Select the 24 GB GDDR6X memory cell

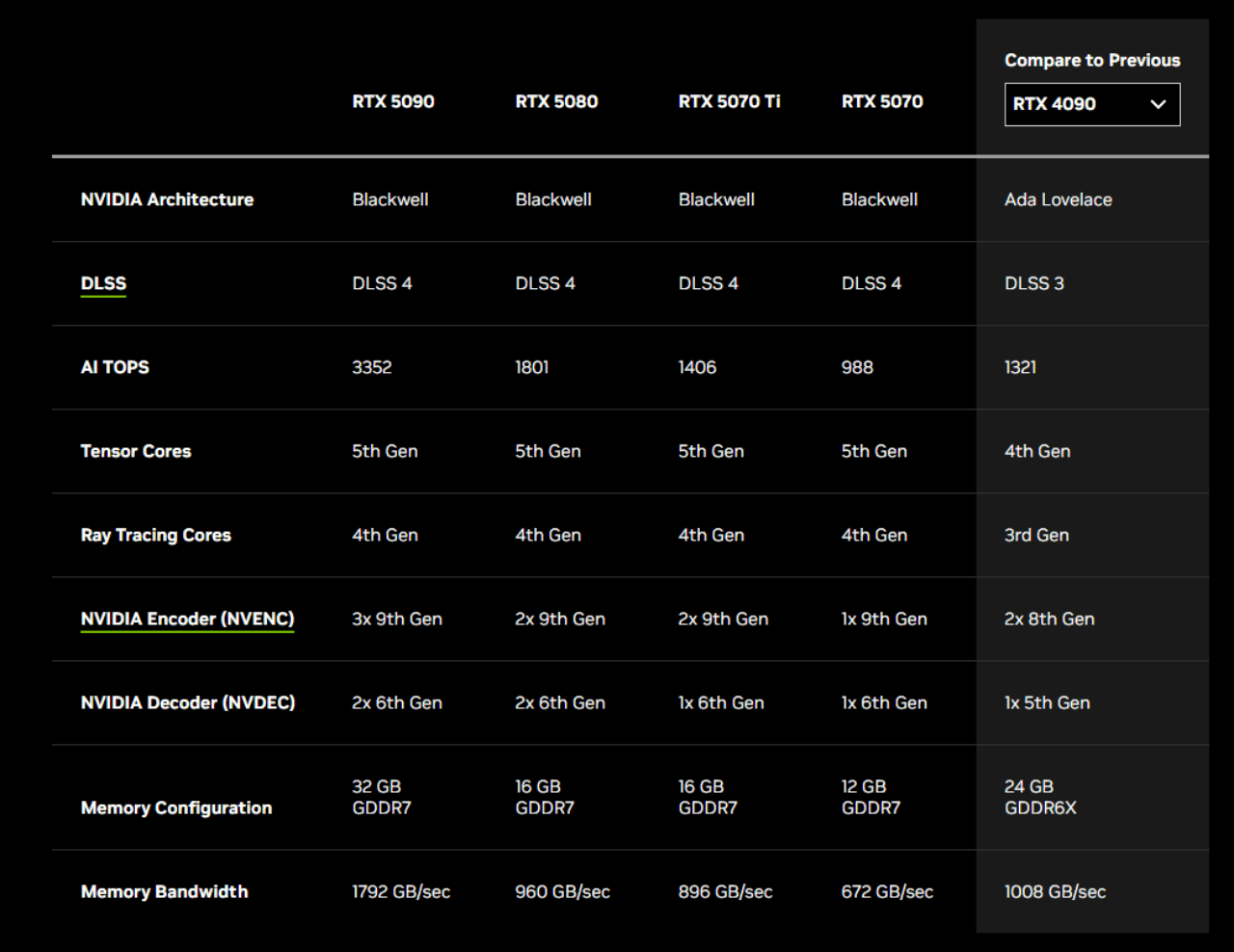tap(1039, 797)
